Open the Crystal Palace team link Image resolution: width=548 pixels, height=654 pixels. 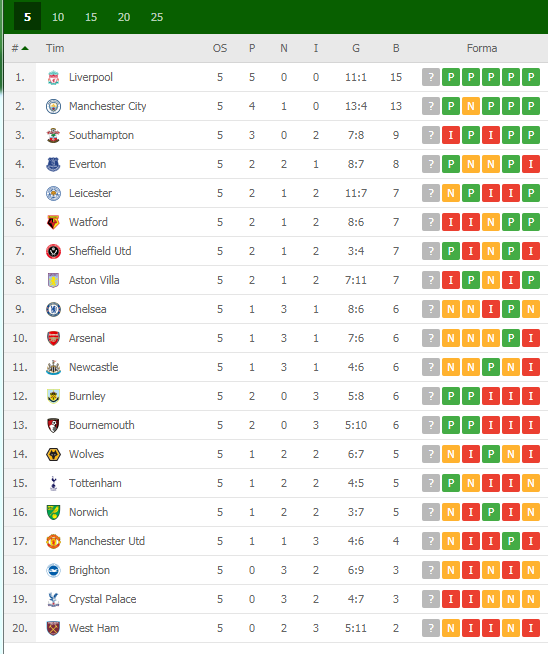point(103,599)
